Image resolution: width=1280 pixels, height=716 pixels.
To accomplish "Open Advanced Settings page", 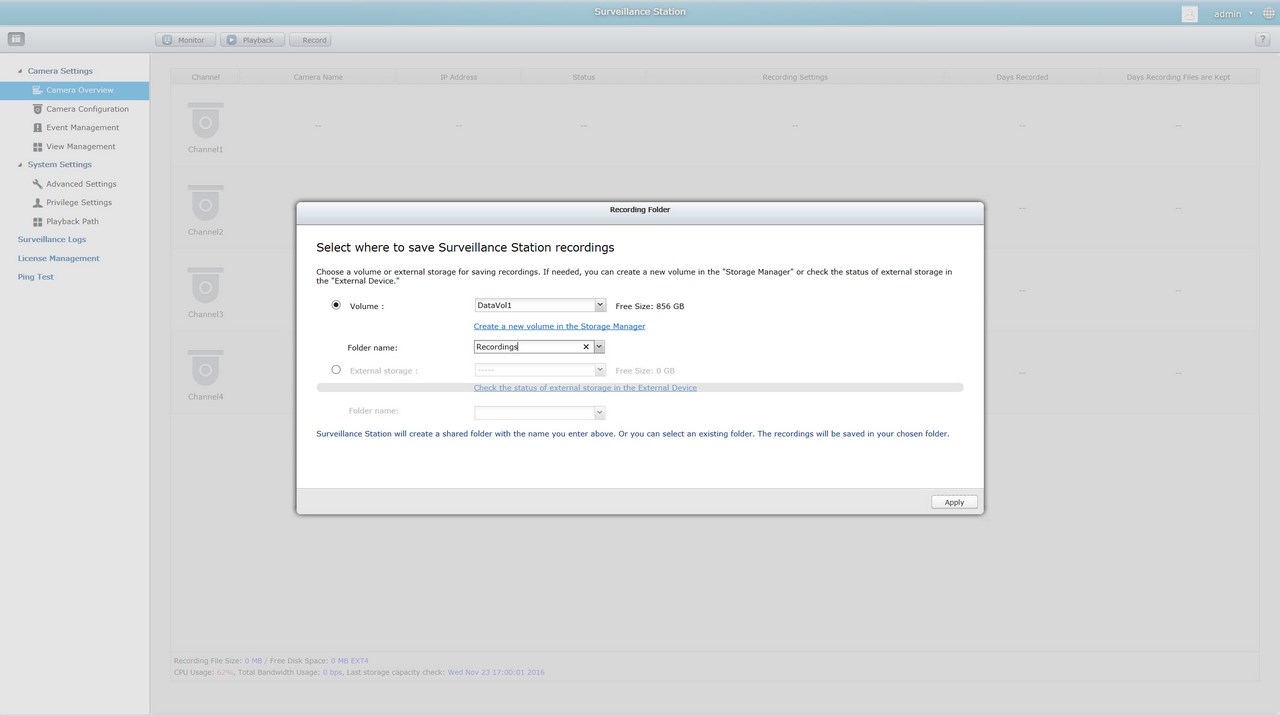I will pyautogui.click(x=81, y=184).
